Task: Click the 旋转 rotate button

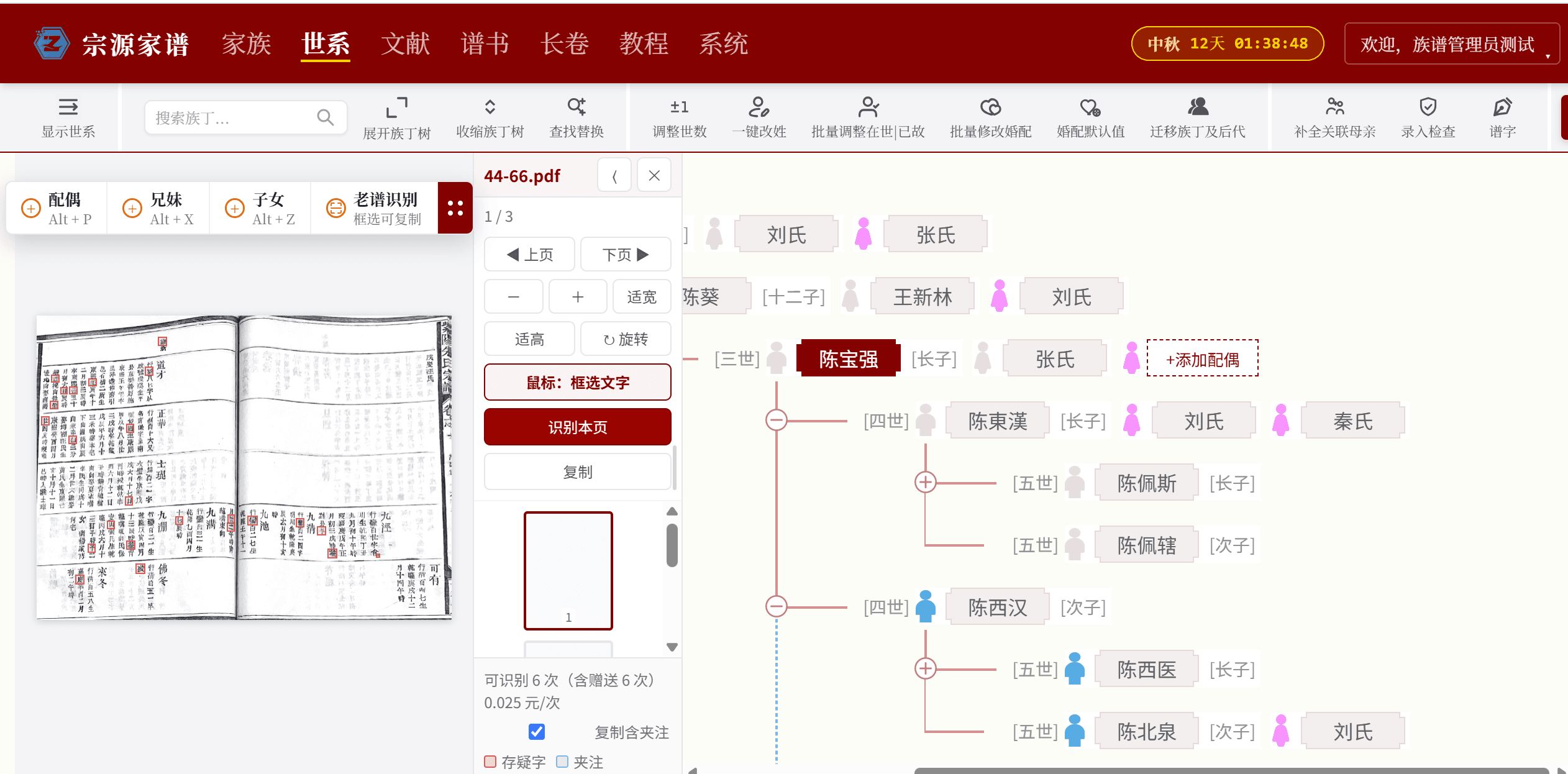Action: [626, 339]
